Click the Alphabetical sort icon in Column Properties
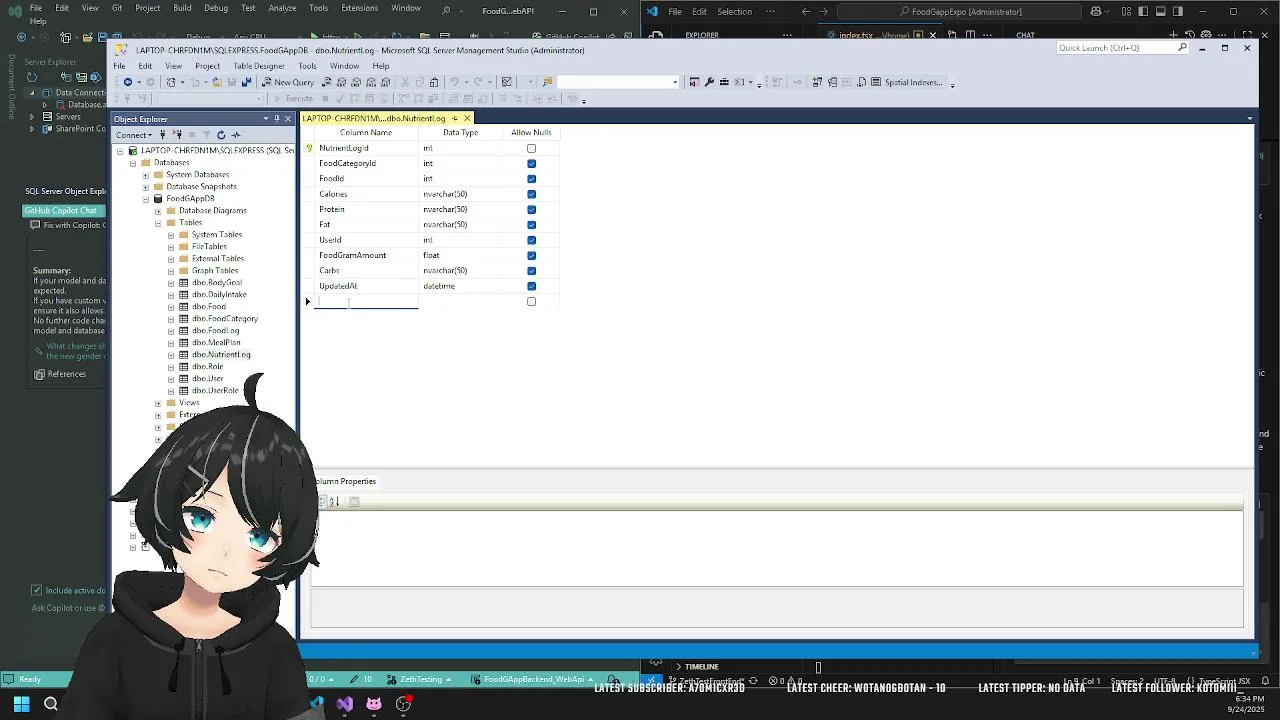The width and height of the screenshot is (1280, 720). coord(335,502)
